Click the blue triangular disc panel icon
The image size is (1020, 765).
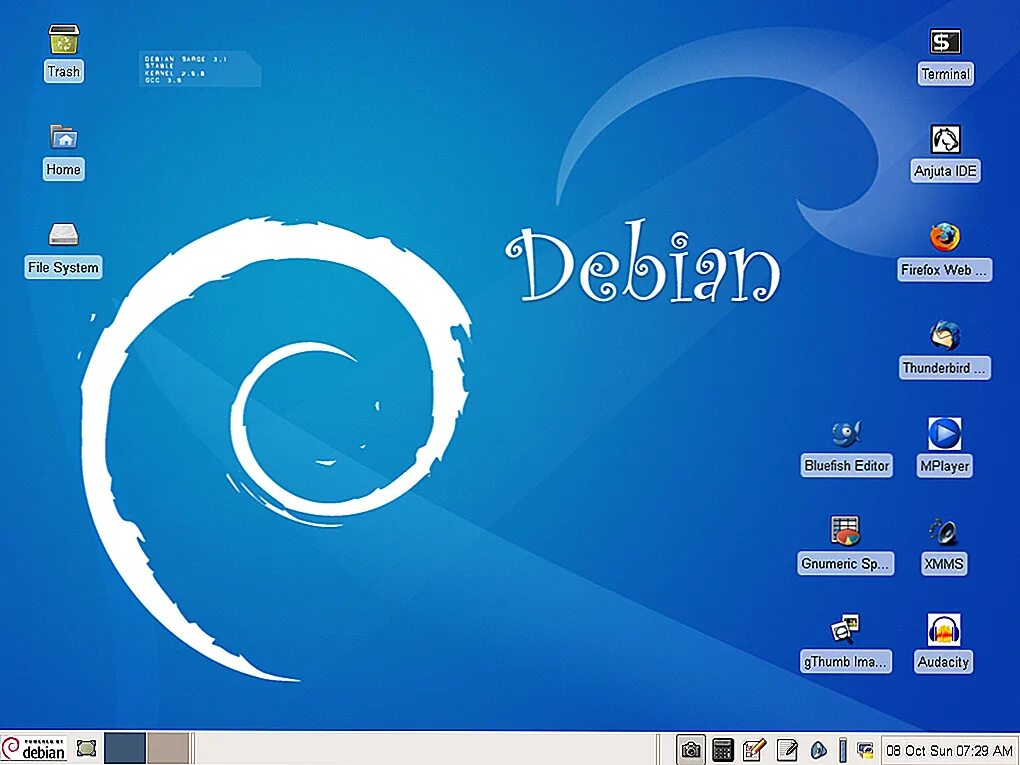point(818,750)
